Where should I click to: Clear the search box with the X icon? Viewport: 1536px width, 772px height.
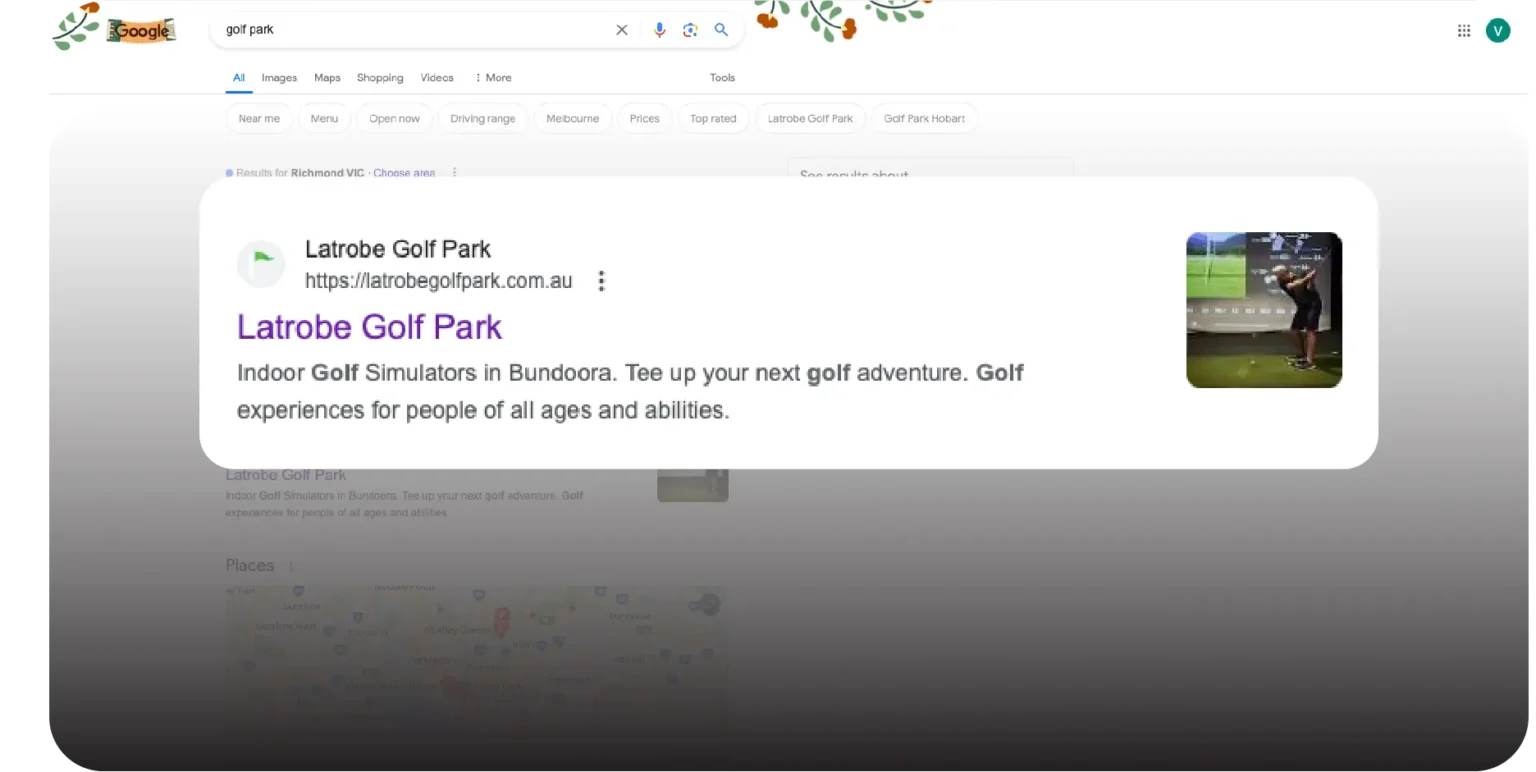[622, 30]
